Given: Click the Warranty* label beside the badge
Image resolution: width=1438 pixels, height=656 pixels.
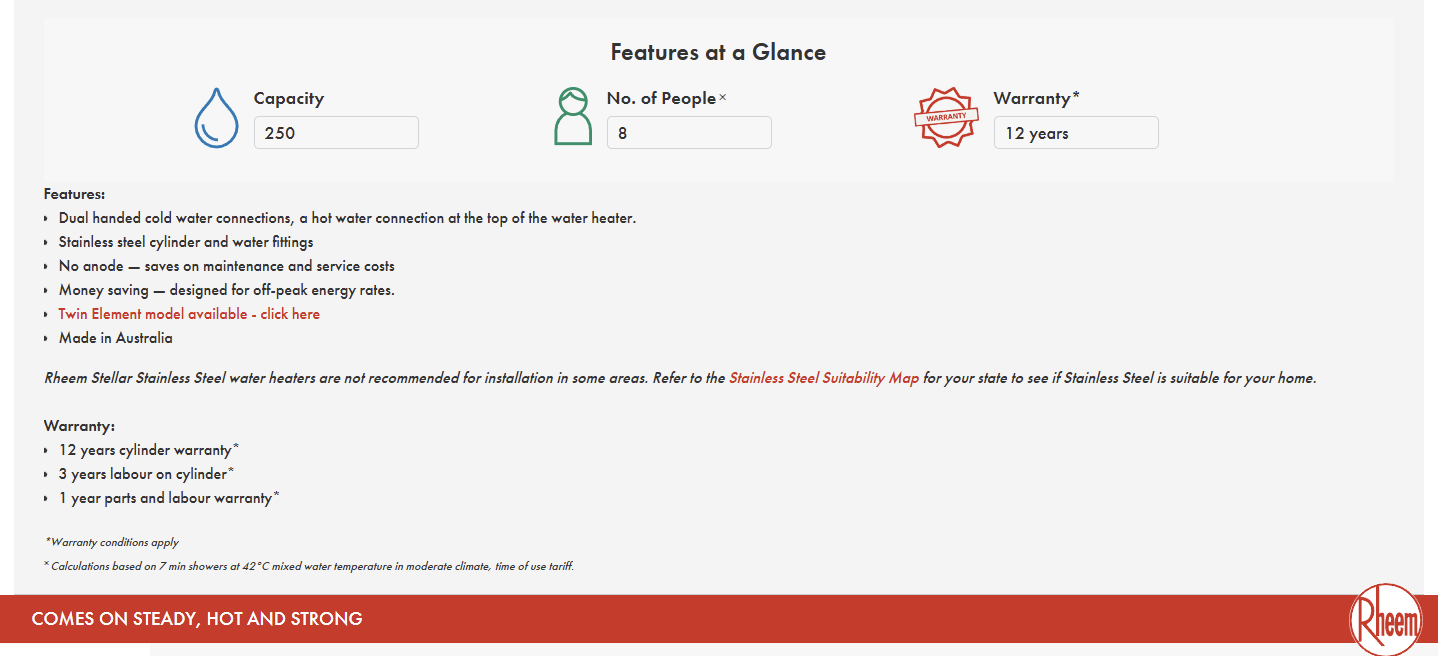Looking at the screenshot, I should [x=1037, y=98].
